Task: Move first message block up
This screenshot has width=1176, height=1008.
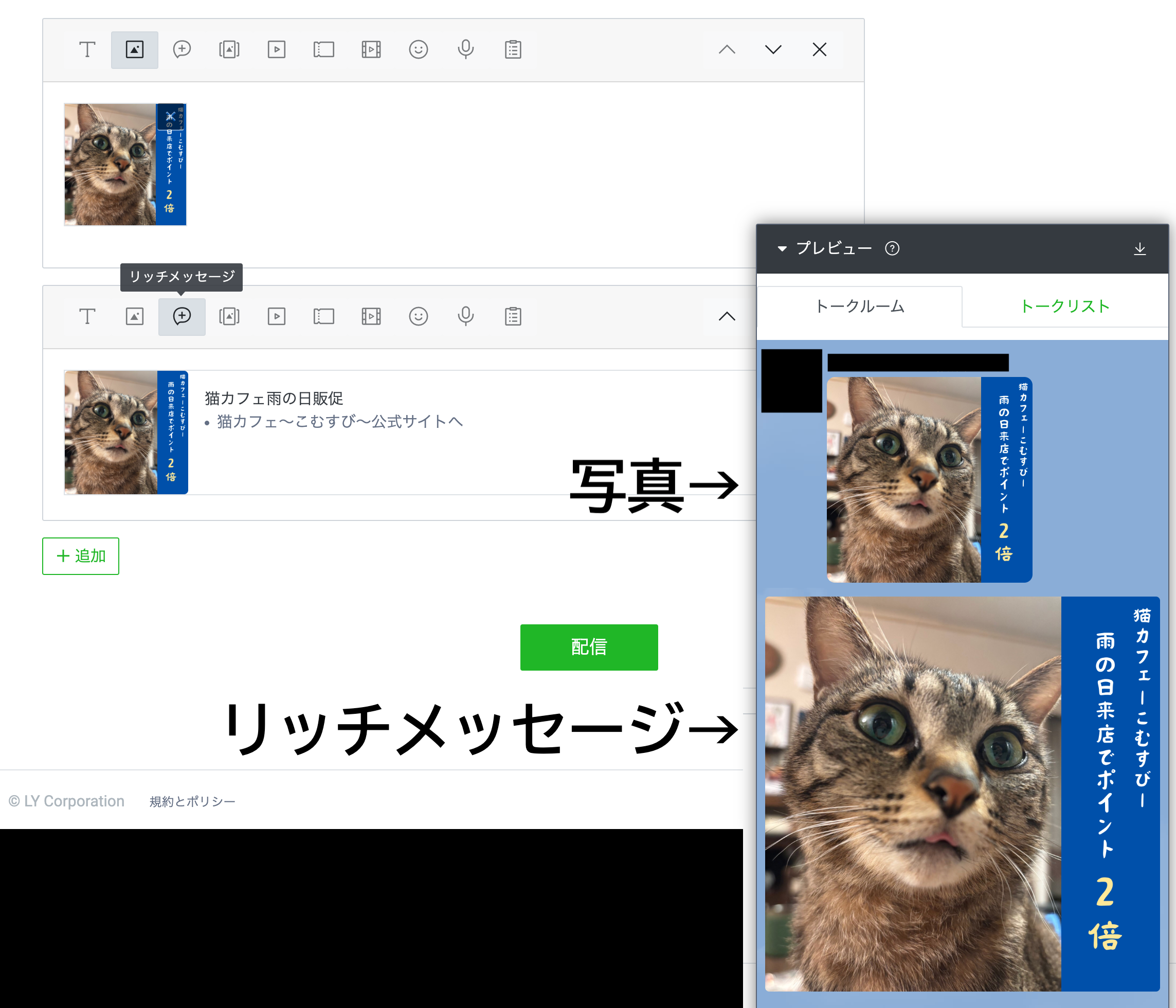Action: click(x=727, y=50)
